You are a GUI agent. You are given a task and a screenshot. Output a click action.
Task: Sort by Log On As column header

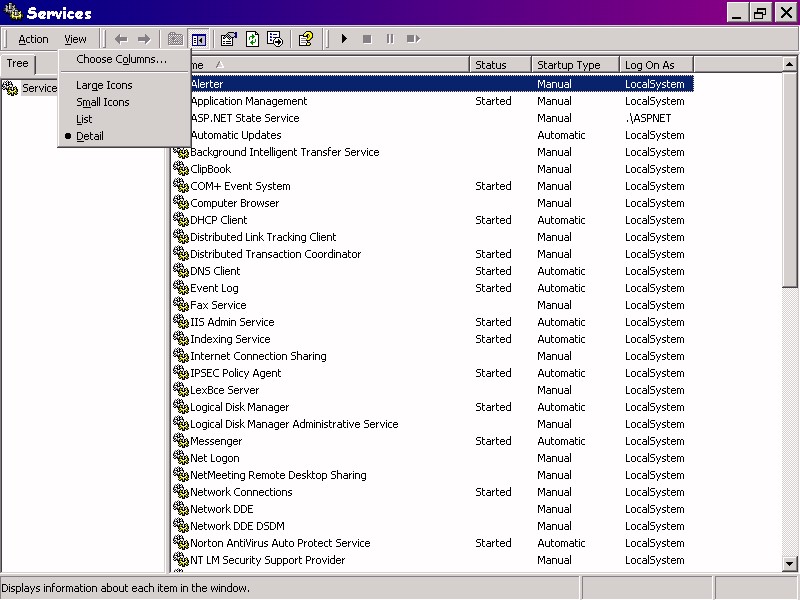click(655, 65)
